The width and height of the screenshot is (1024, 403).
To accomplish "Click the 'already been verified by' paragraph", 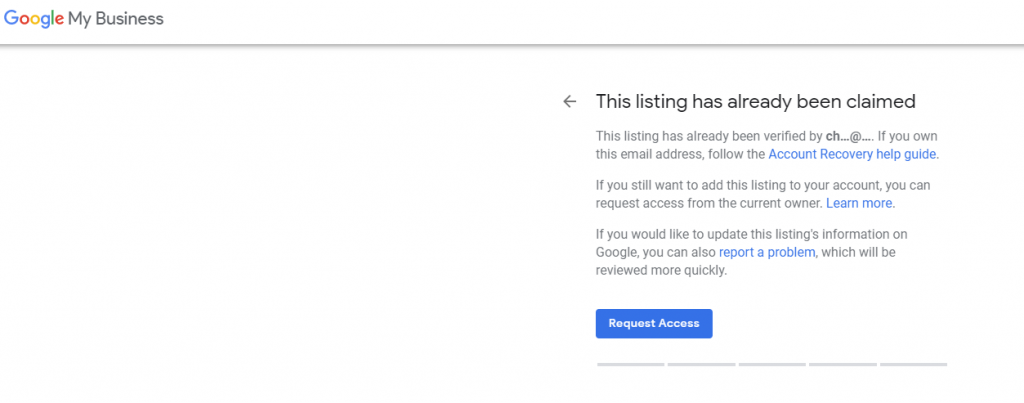I will (x=767, y=146).
